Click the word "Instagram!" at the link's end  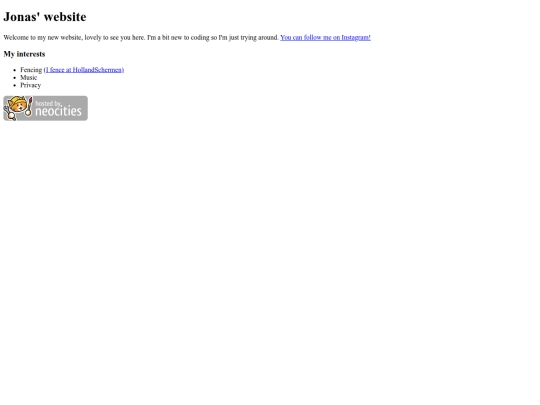[x=356, y=38]
